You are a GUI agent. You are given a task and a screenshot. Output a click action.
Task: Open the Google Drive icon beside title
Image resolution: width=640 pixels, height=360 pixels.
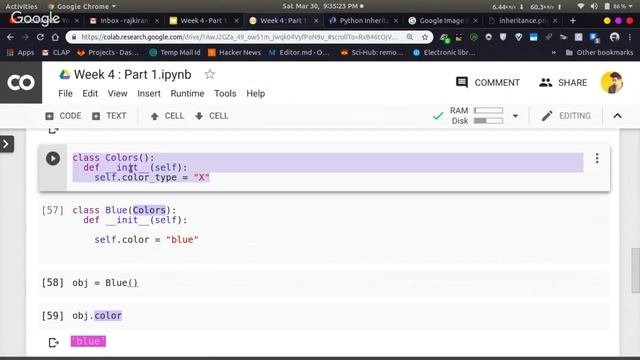(x=64, y=75)
